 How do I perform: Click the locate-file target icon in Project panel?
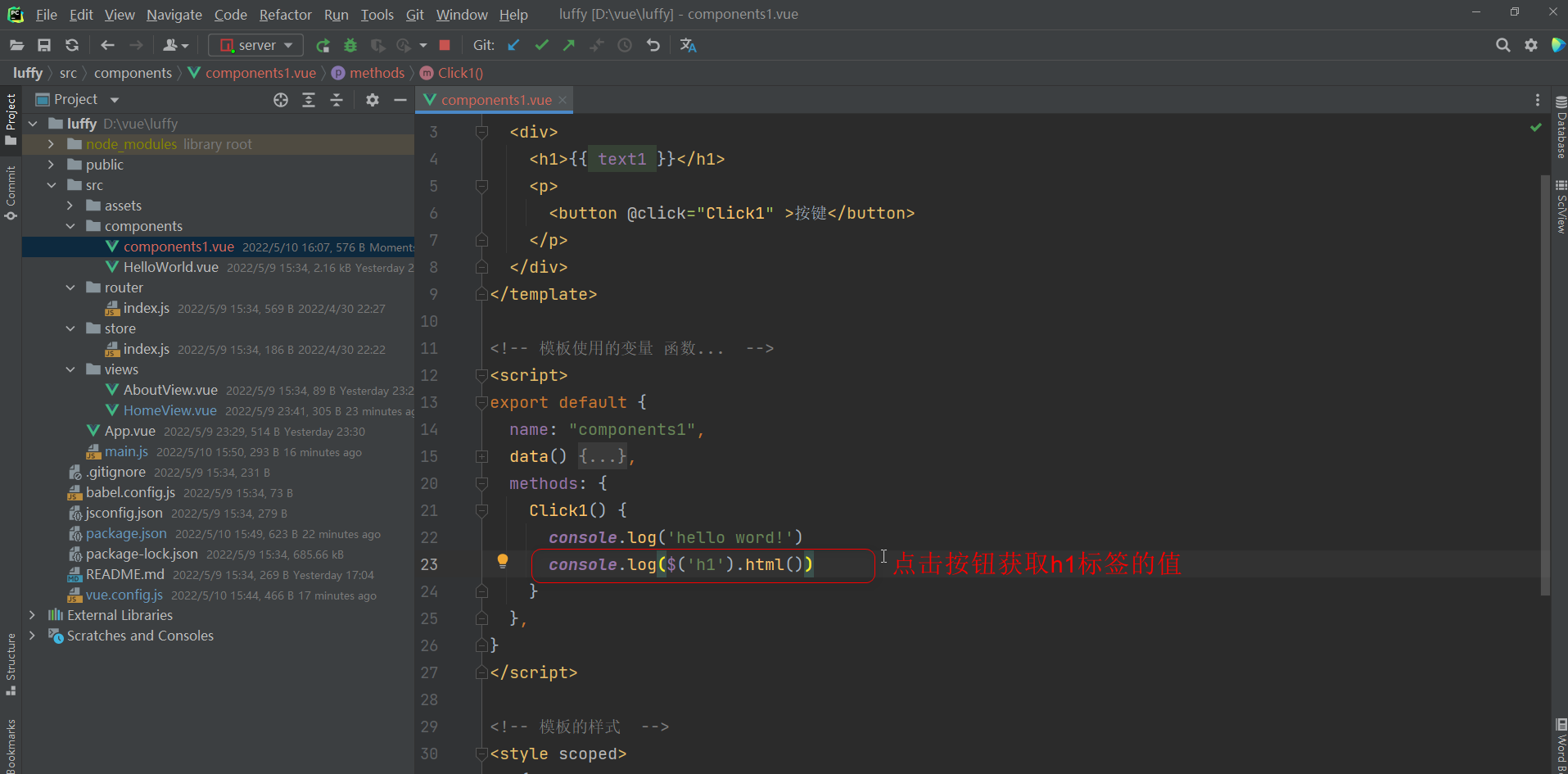(x=281, y=100)
